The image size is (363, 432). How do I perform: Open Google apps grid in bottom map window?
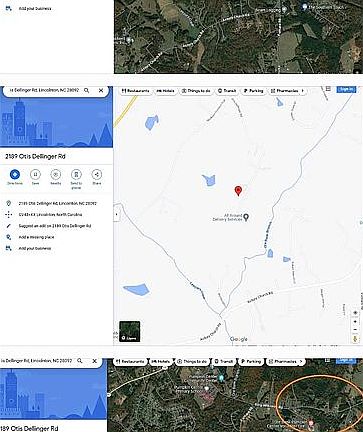click(x=328, y=360)
